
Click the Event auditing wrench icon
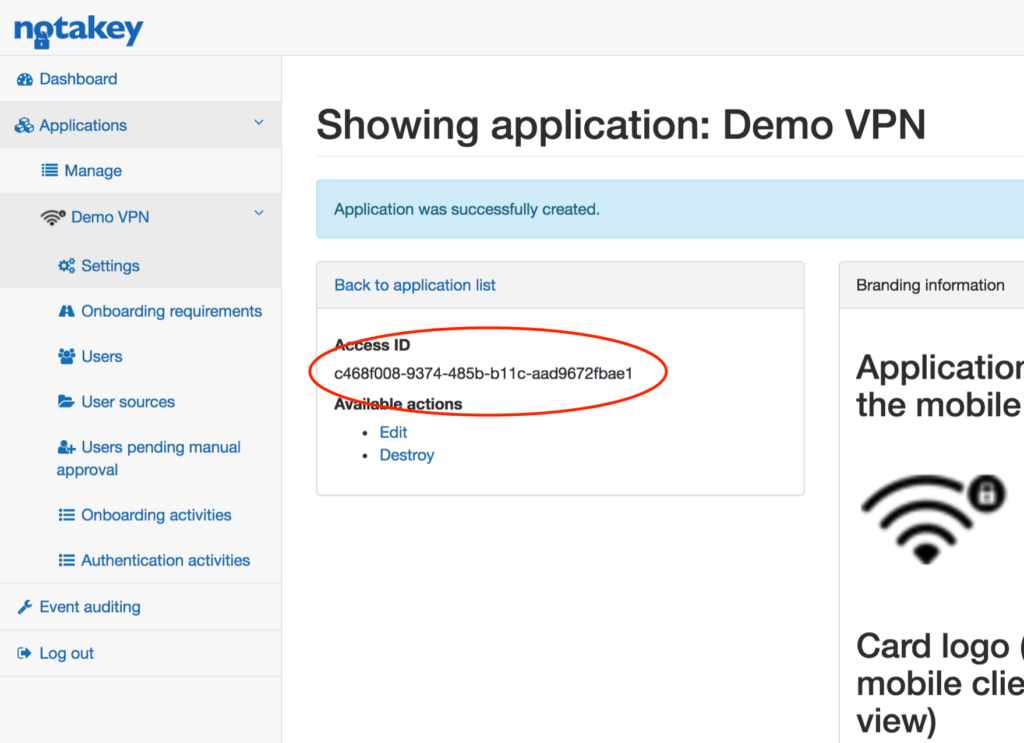[25, 607]
